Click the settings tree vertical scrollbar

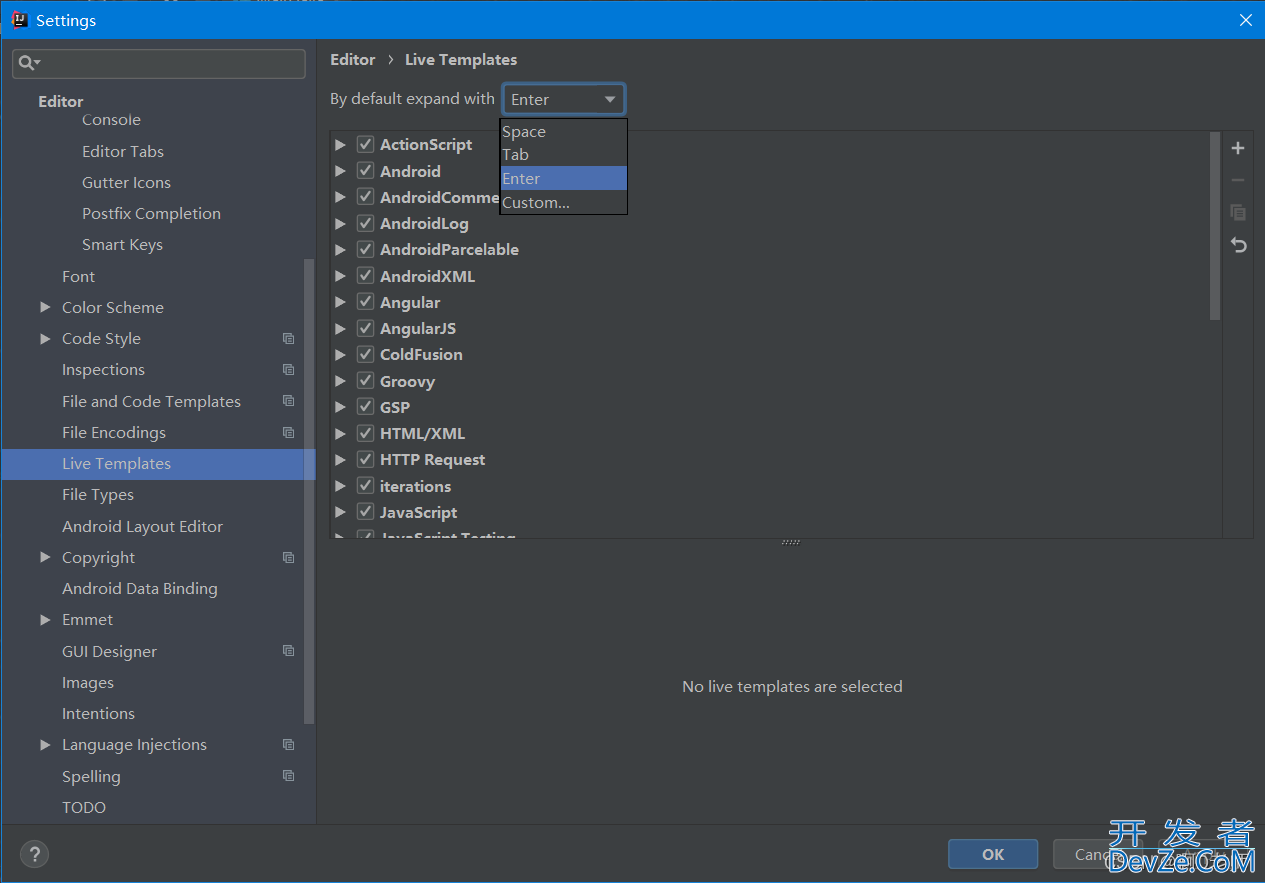[x=309, y=490]
